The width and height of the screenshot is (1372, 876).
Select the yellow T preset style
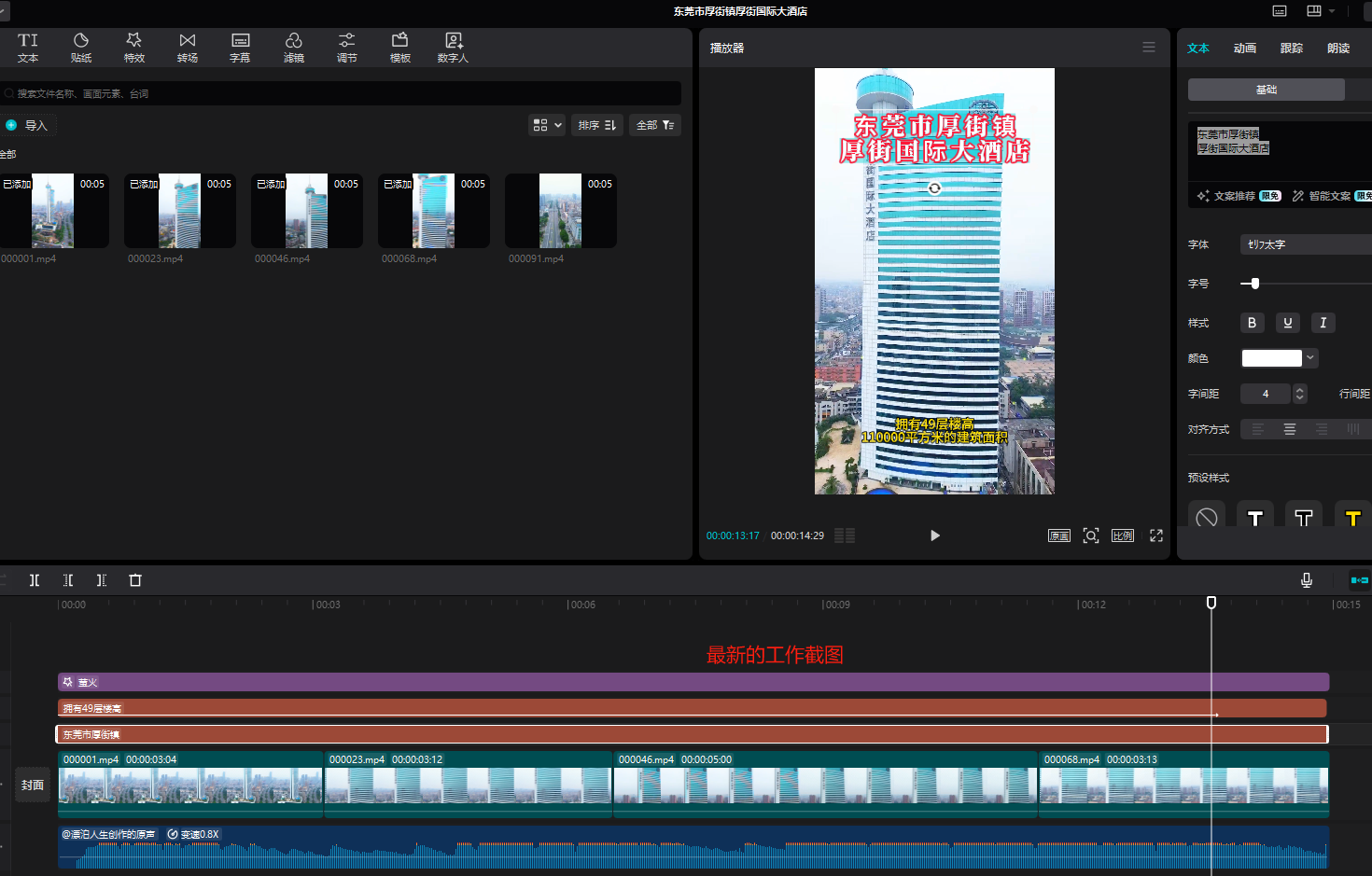[1352, 517]
